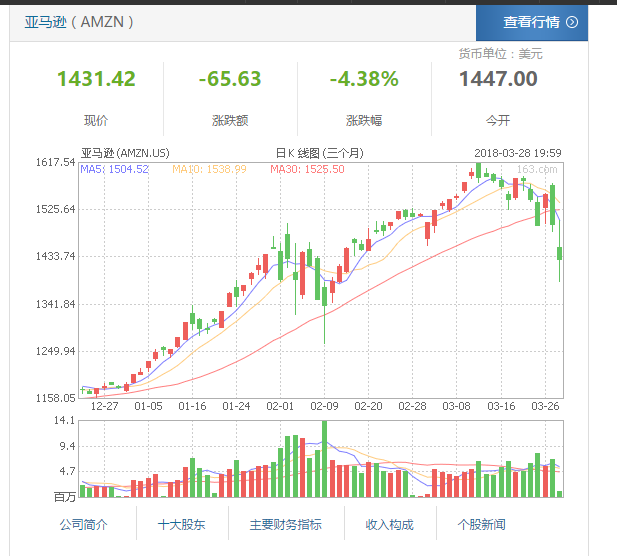Screen dimensions: 617x556
Task: Click the last green candlestick at right
Action: pyautogui.click(x=560, y=253)
